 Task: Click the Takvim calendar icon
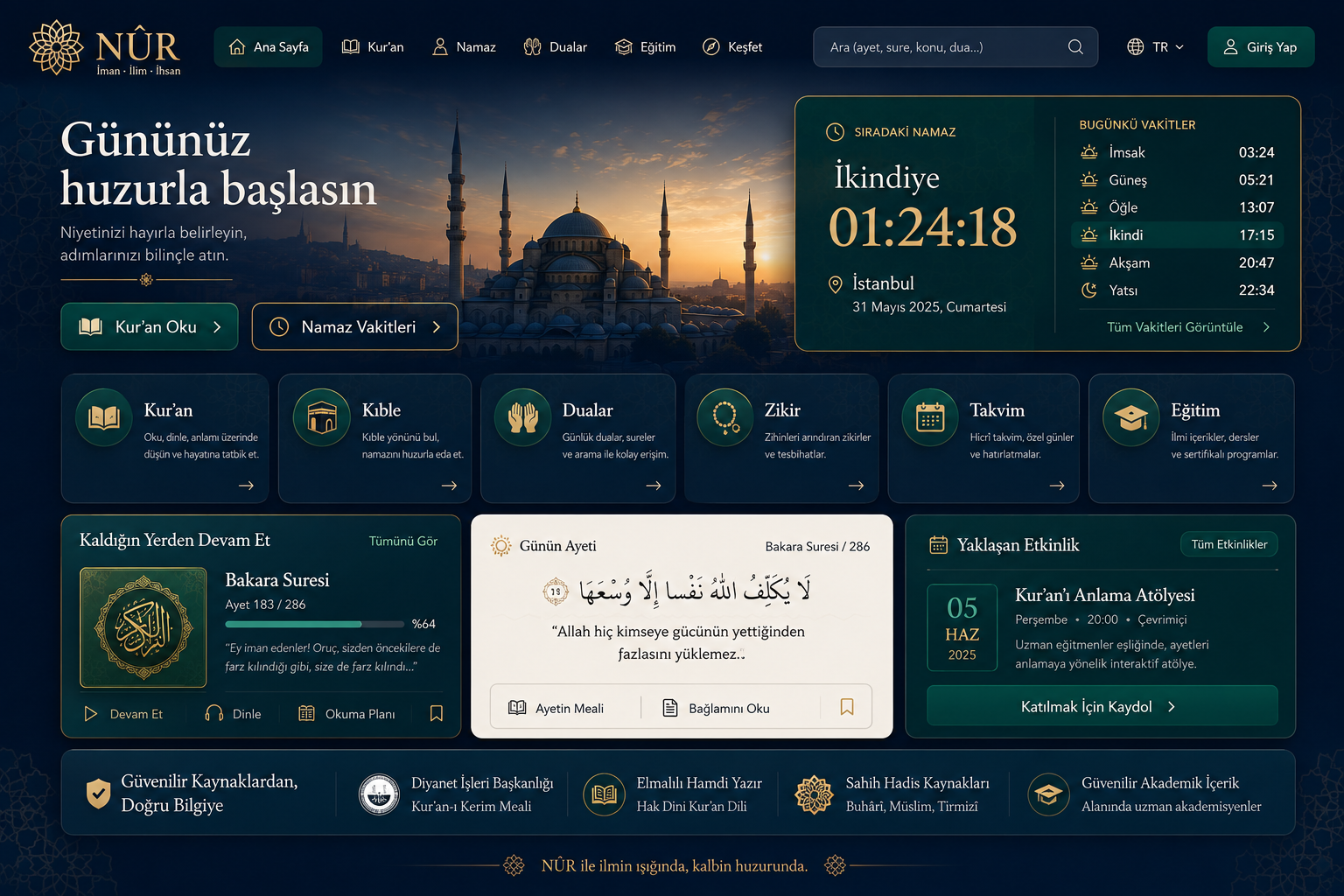click(930, 417)
